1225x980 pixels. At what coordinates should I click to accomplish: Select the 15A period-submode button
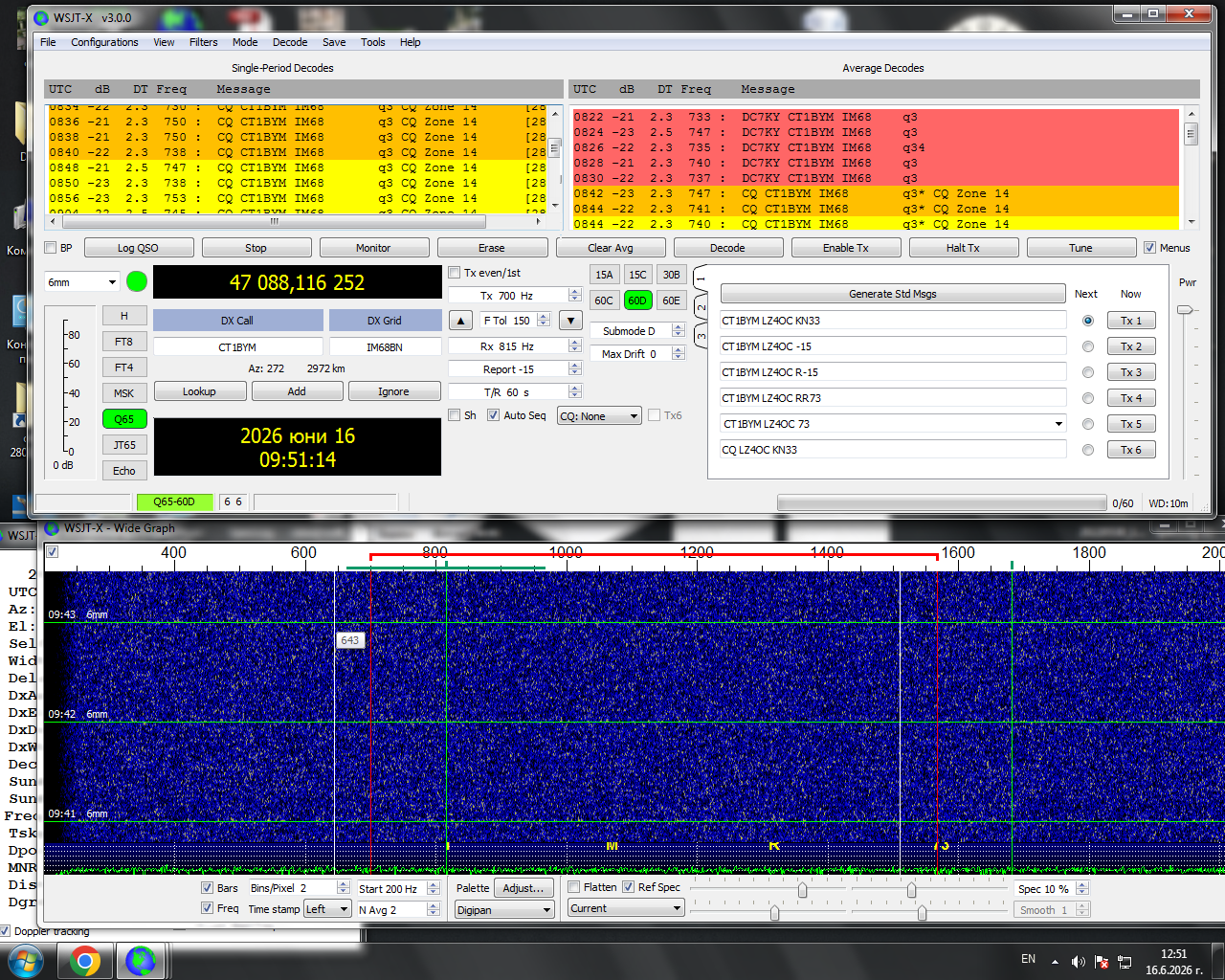coord(604,275)
